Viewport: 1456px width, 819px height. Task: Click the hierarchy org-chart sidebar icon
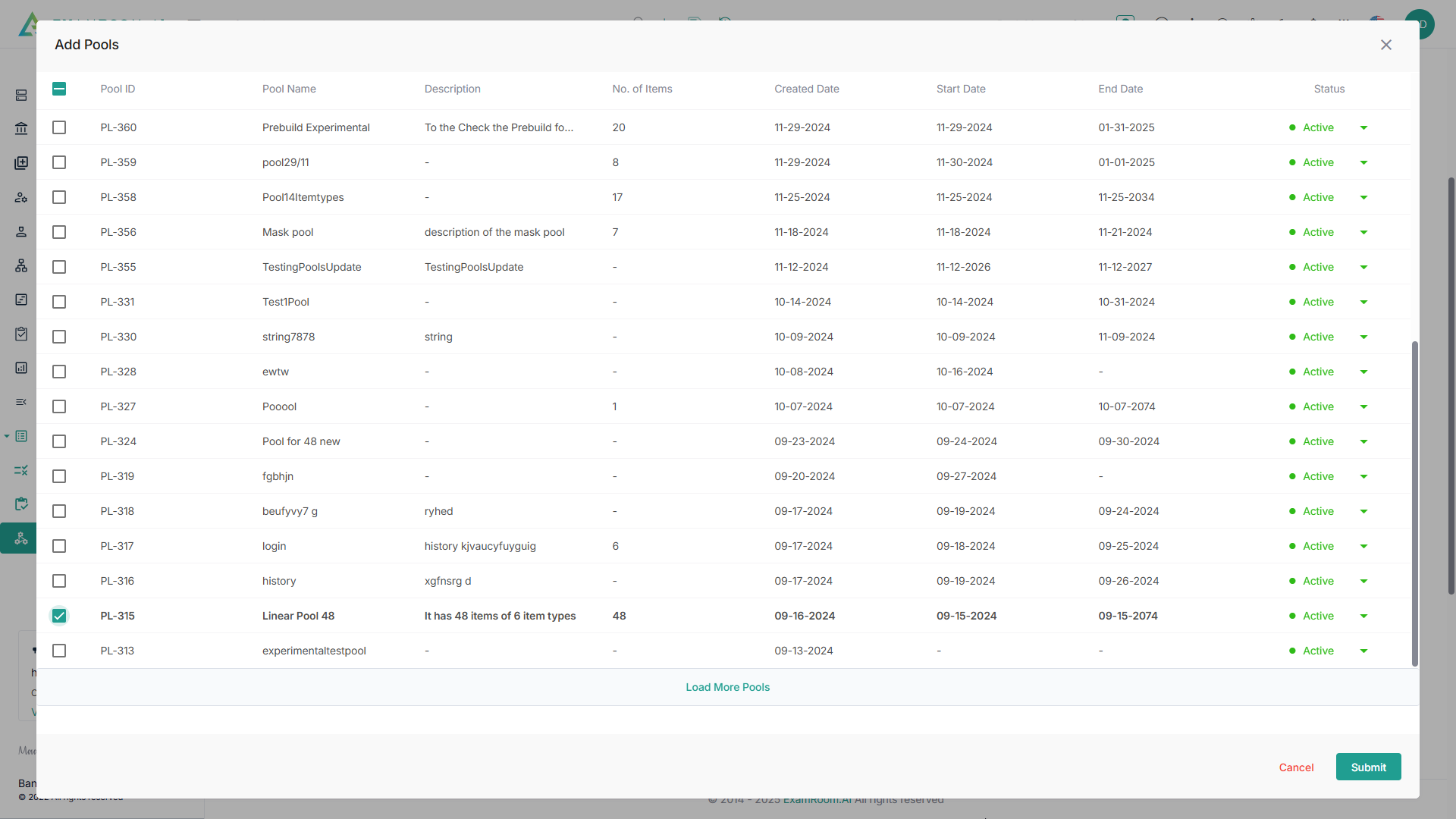click(21, 265)
